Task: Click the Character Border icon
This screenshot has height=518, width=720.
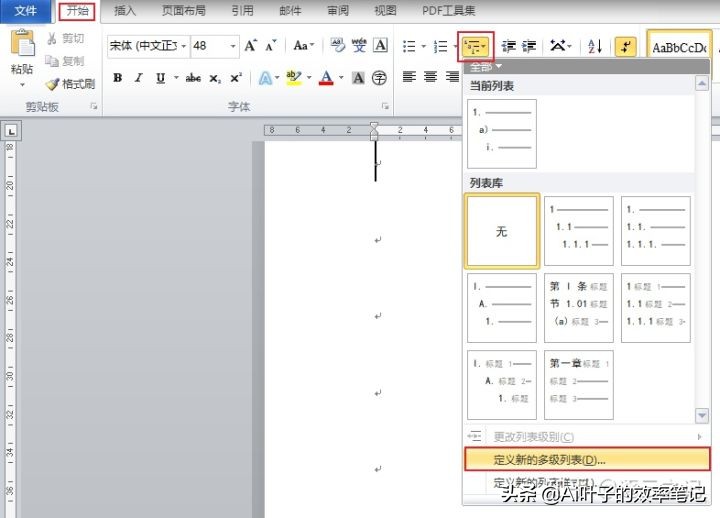Action: pos(380,45)
